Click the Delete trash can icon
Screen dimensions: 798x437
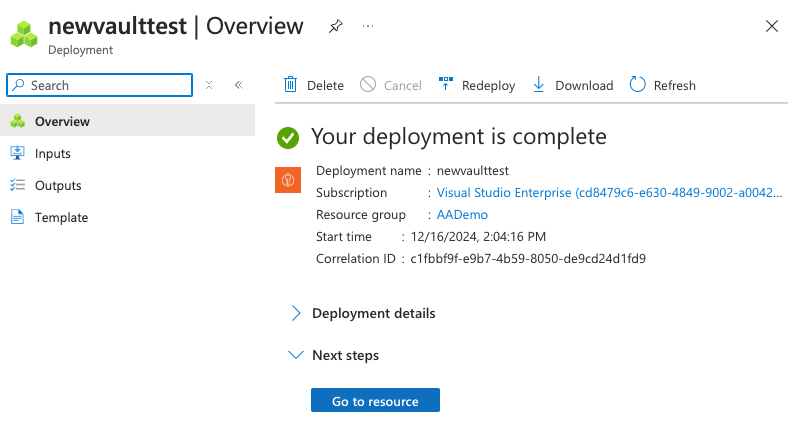tap(290, 85)
